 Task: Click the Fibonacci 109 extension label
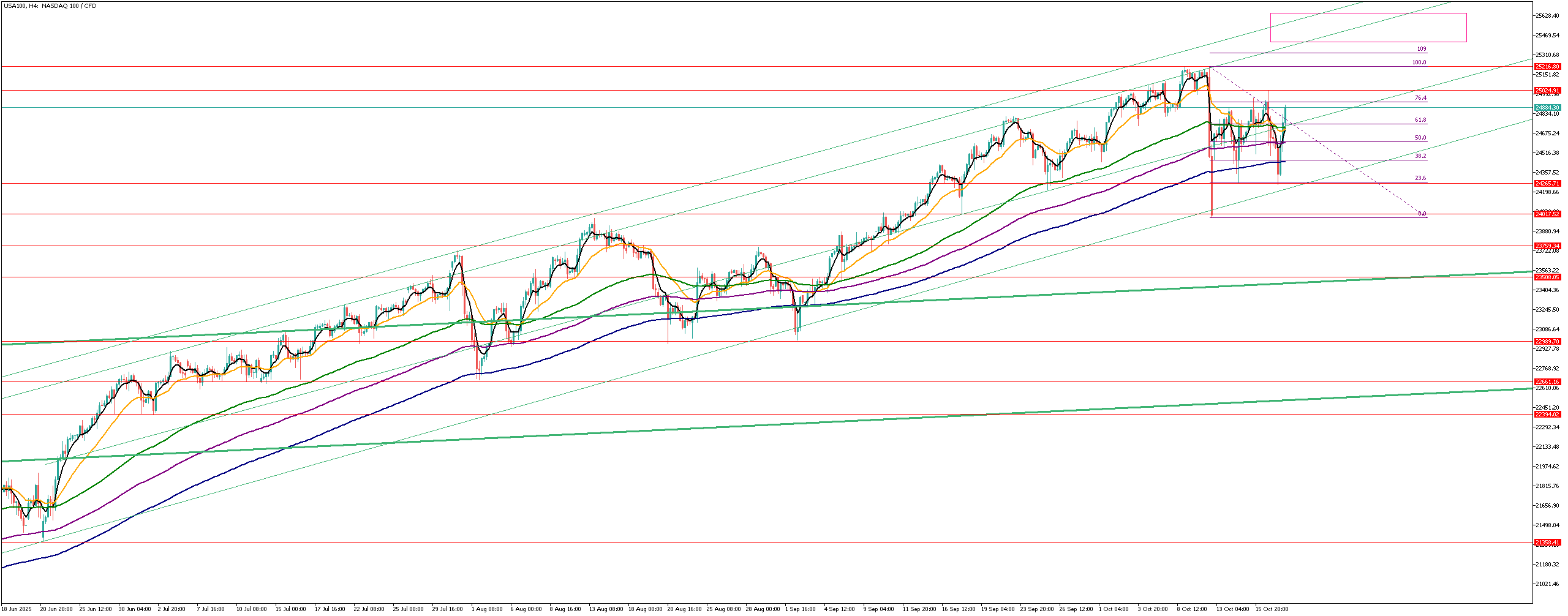(x=1421, y=49)
